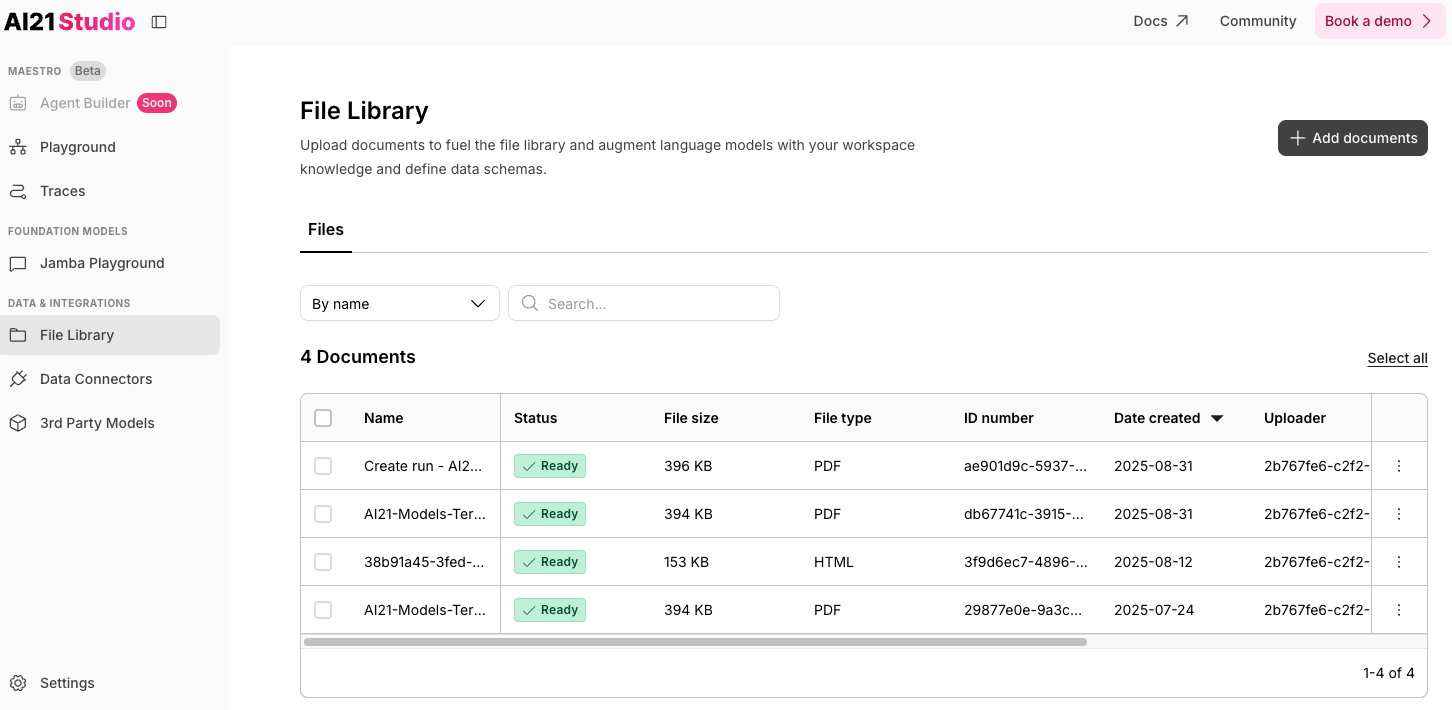Click the Agent Builder robot icon
Image resolution: width=1452 pixels, height=710 pixels.
pos(18,103)
